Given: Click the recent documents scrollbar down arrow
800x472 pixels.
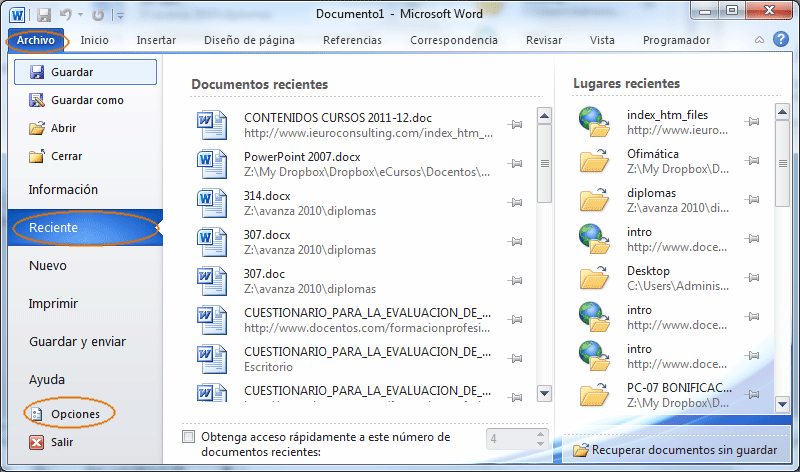Looking at the screenshot, I should (x=544, y=393).
